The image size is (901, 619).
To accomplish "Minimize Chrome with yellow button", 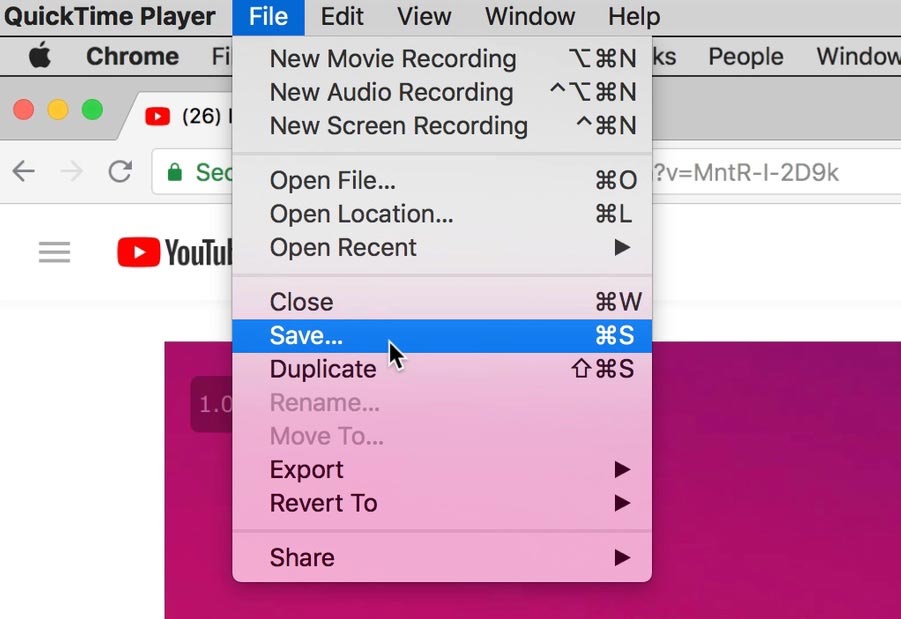I will coord(58,110).
